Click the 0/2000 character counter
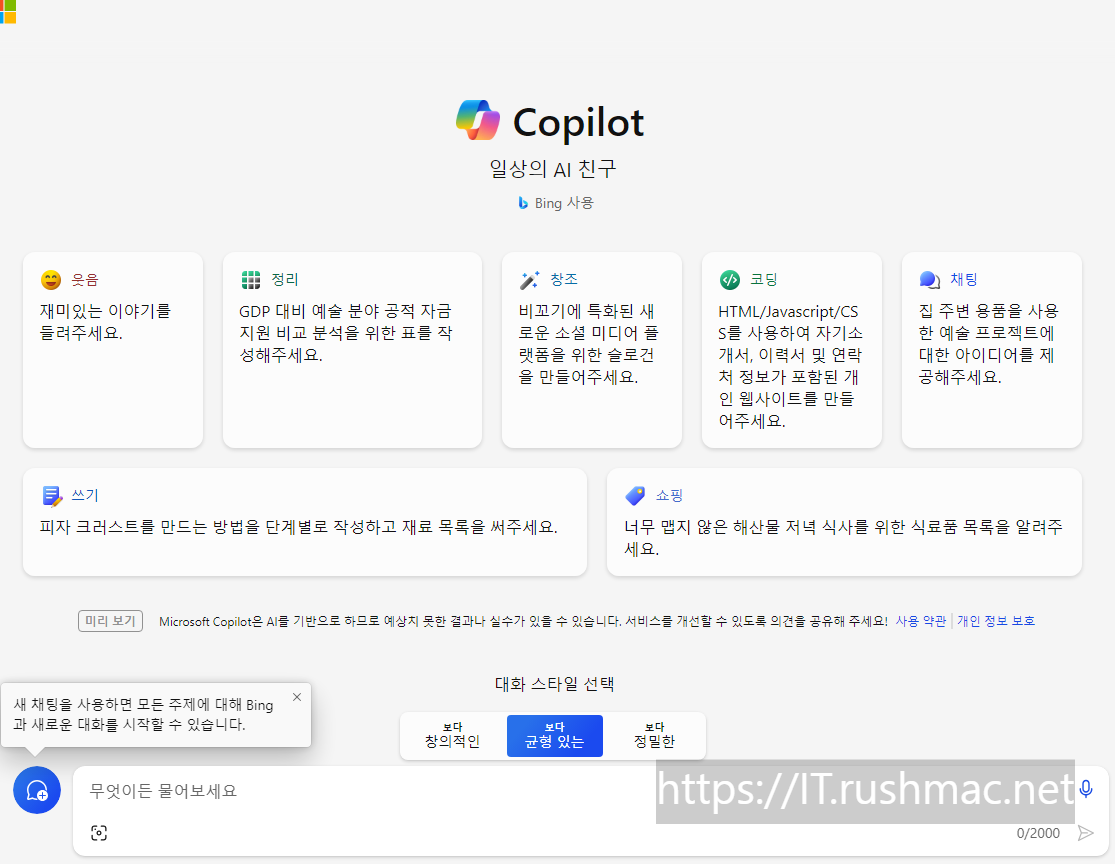This screenshot has width=1115, height=864. 1038,833
